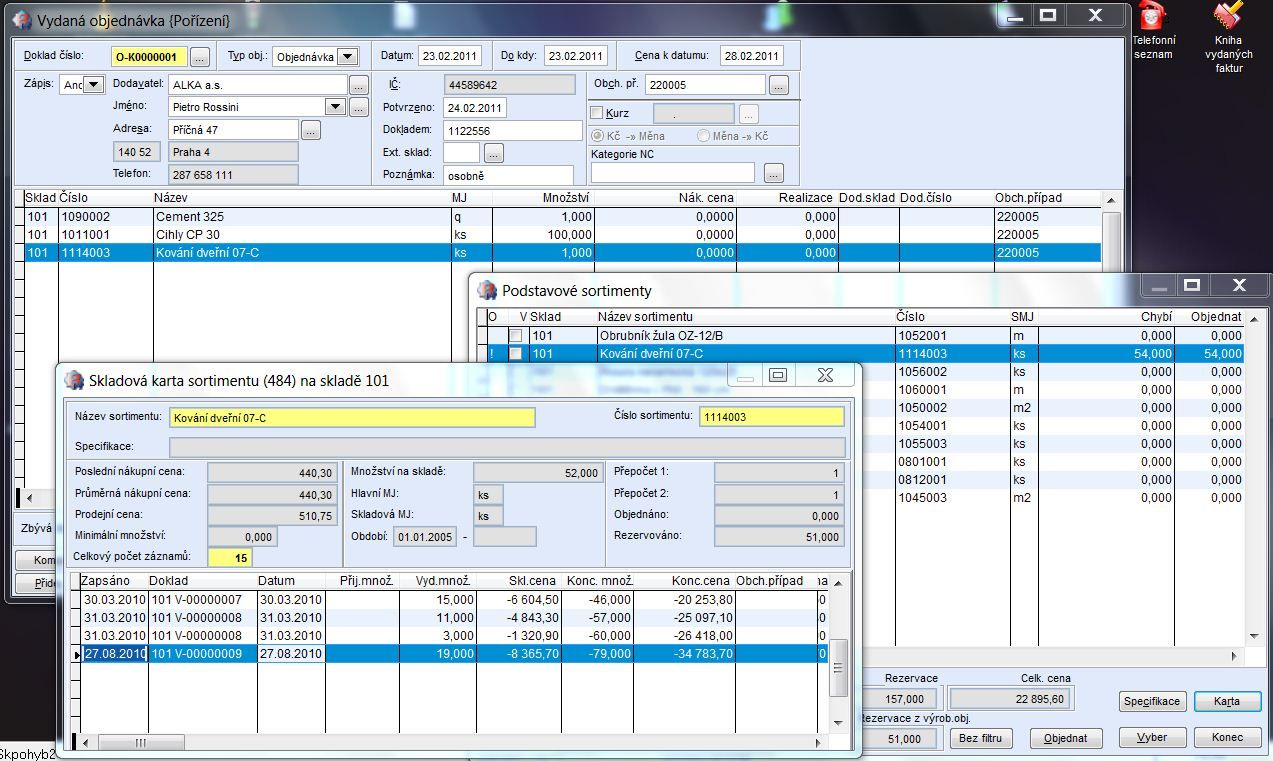1273x761 pixels.
Task: Open the lookup button next to Dodavatel ALKA a.s.
Action: pos(359,85)
